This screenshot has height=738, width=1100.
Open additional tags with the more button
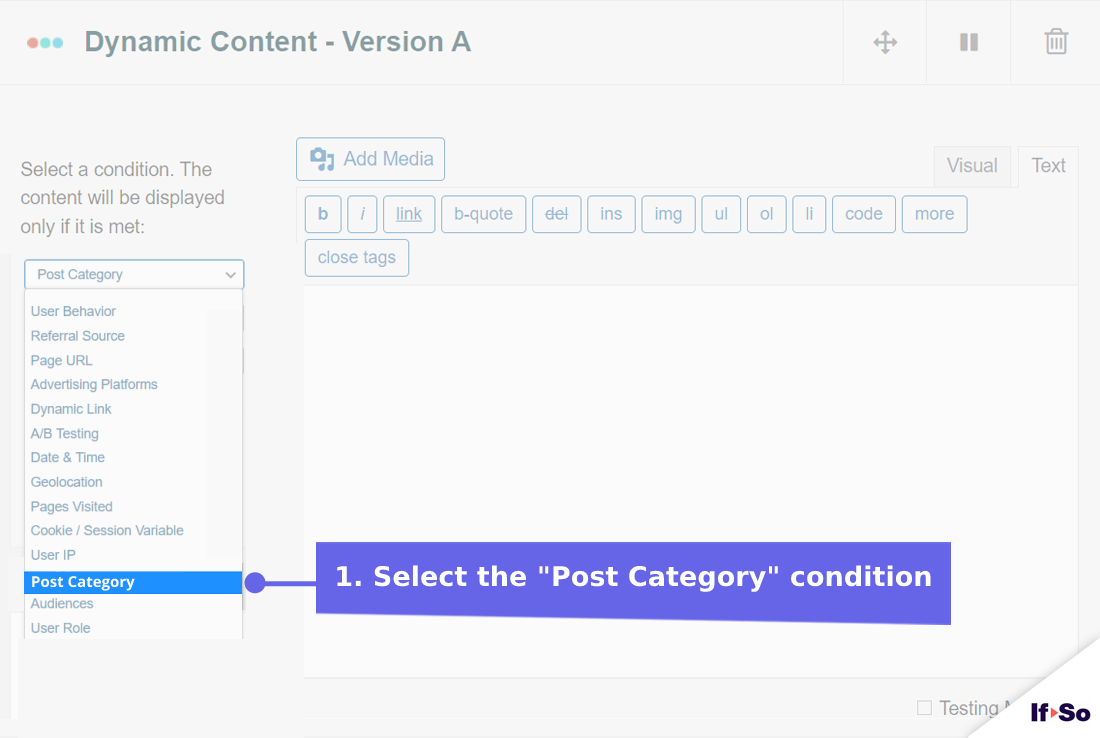(x=934, y=213)
